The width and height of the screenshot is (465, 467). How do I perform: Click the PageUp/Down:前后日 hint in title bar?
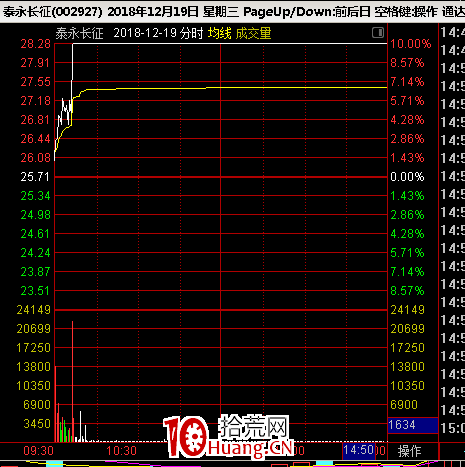click(x=307, y=12)
